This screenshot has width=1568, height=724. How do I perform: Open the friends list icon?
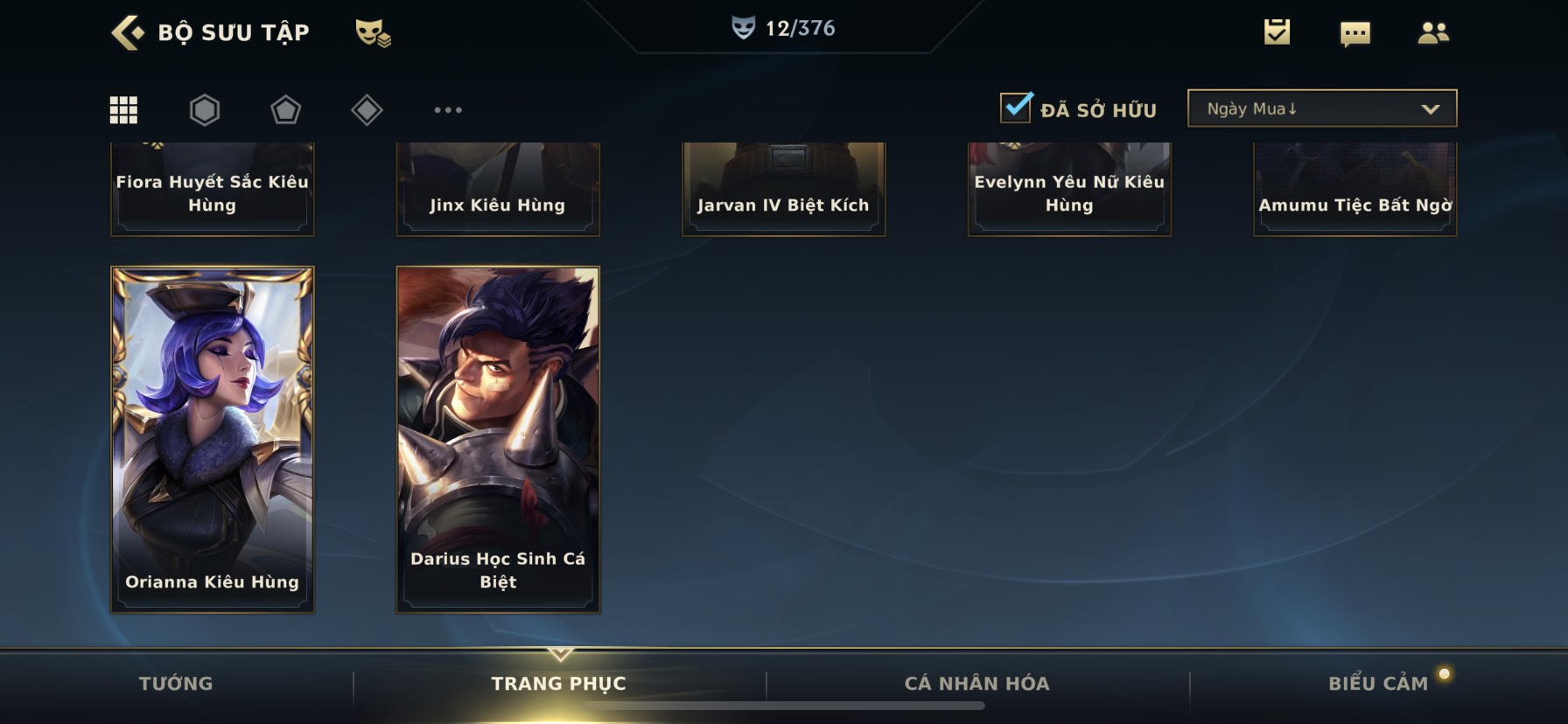pos(1433,33)
